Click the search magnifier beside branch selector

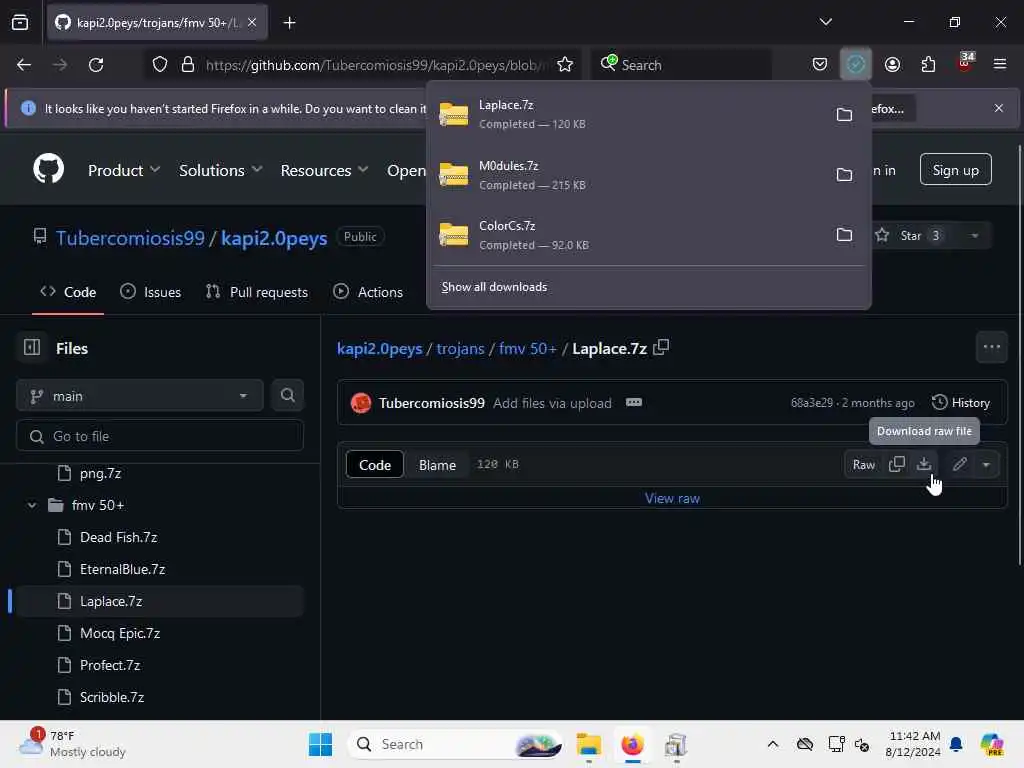pyautogui.click(x=287, y=395)
